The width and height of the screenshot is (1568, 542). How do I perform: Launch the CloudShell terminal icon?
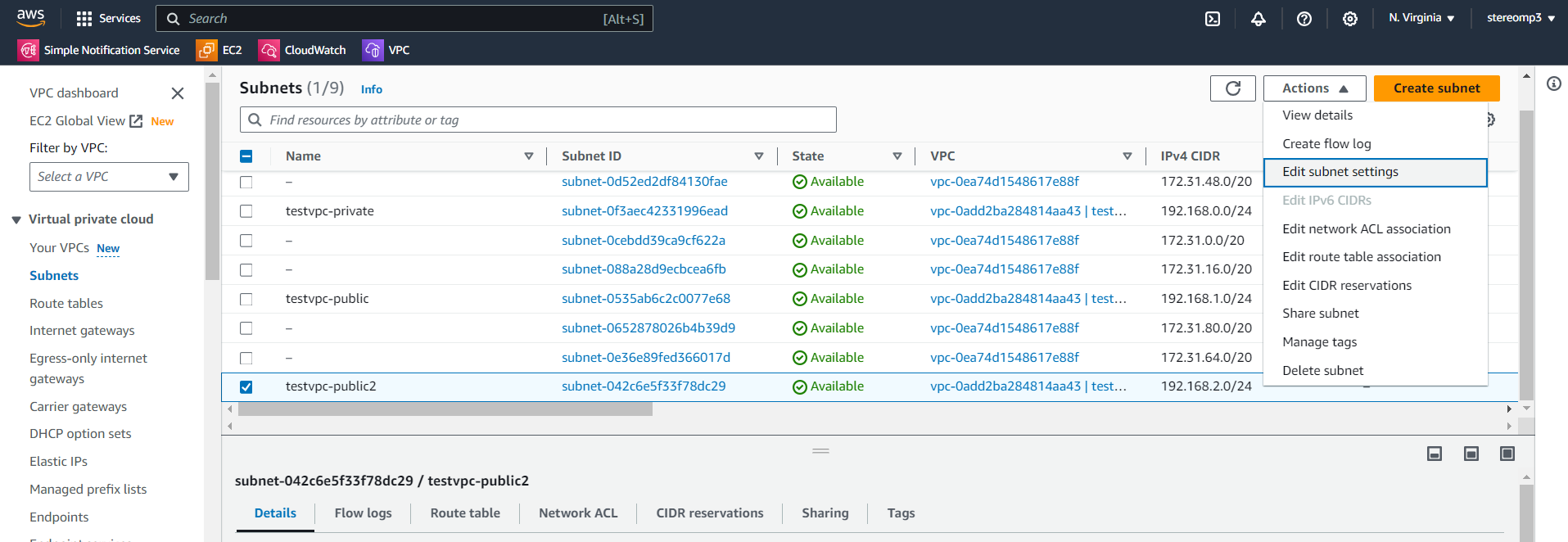pyautogui.click(x=1213, y=18)
